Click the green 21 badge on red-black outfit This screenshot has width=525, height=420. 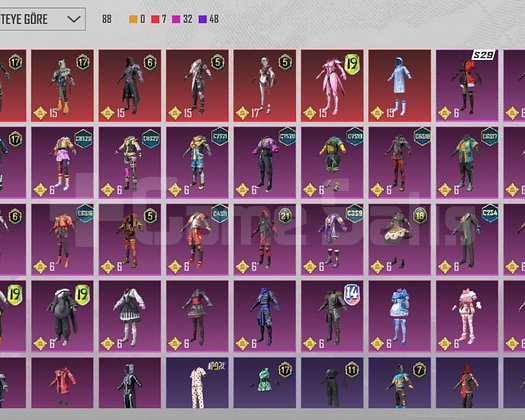pos(285,216)
